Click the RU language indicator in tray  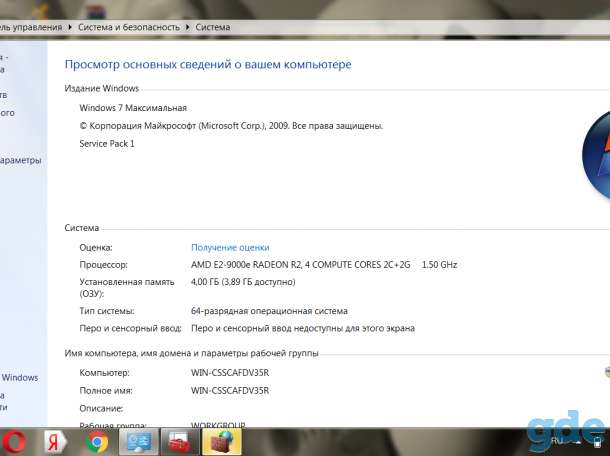coord(556,442)
